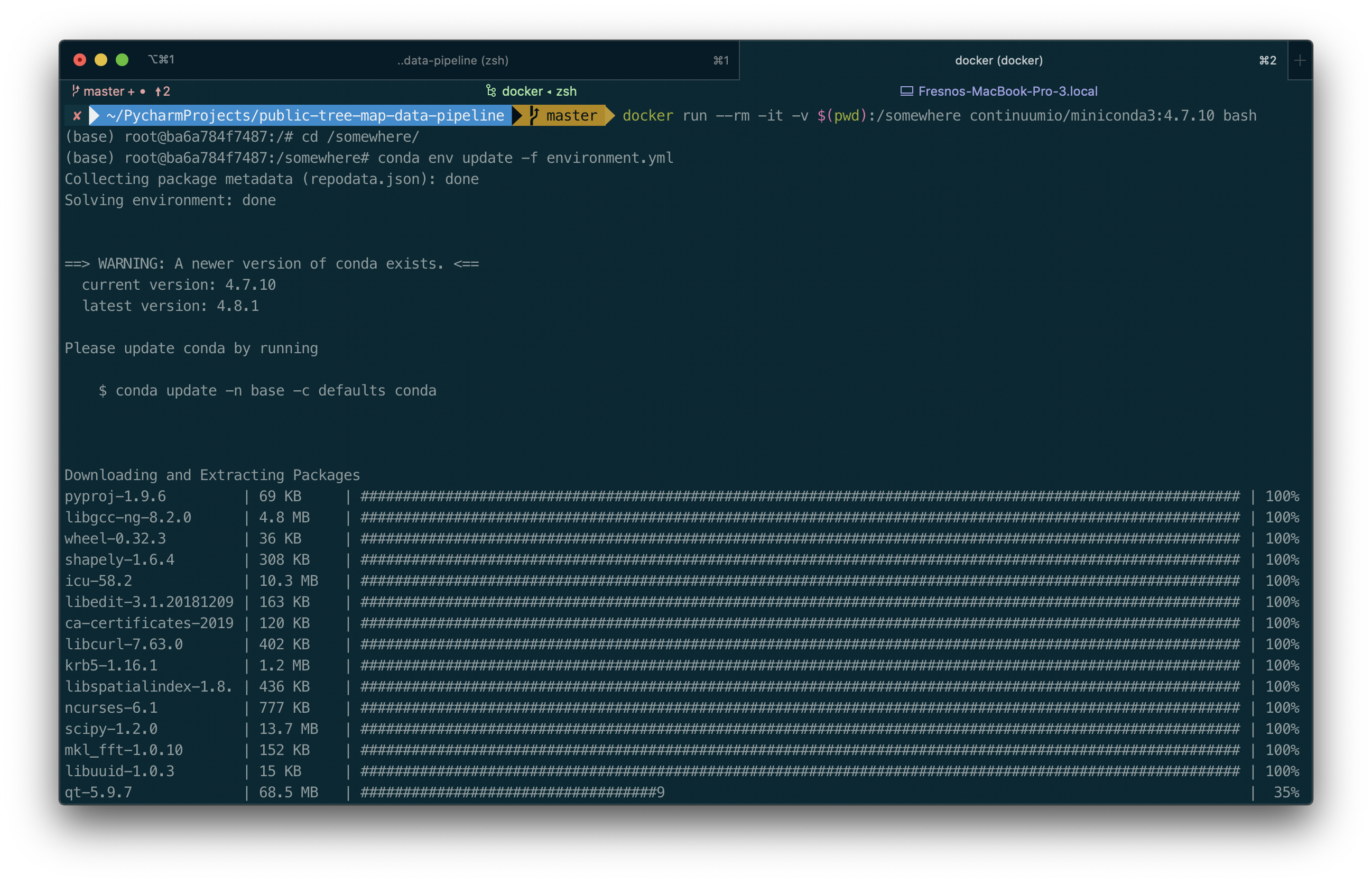Click the Fresnos-MacBook-Pro-3.local hostname
This screenshot has height=883, width=1372.
pyautogui.click(x=1007, y=91)
